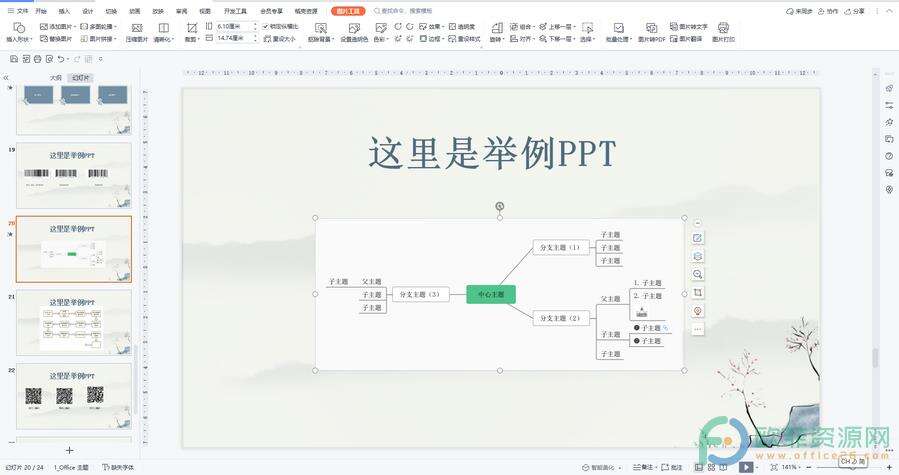Viewport: 899px width, 475px height.
Task: Click the more options dots beside image
Action: [x=698, y=329]
